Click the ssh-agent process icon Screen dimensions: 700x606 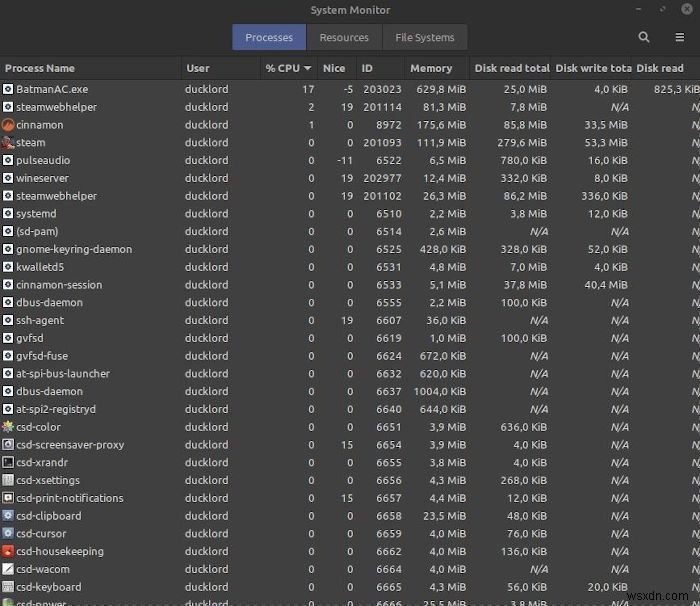pos(8,320)
